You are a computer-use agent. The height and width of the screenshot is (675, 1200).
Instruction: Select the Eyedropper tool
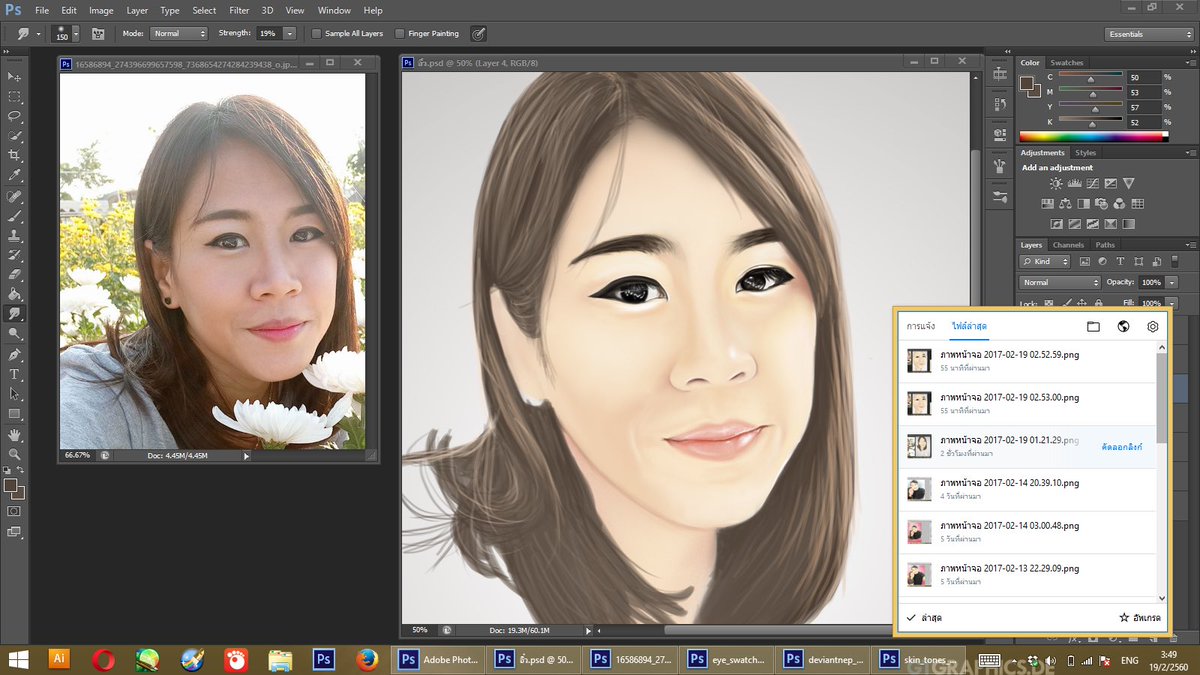pos(14,176)
